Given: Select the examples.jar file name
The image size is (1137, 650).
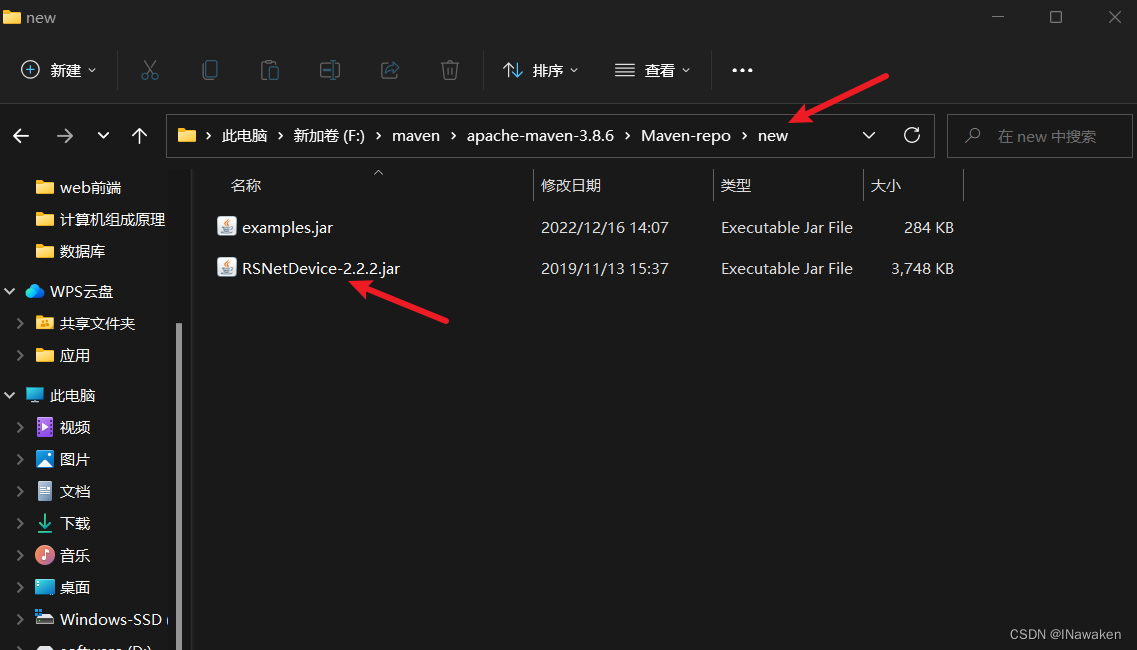Looking at the screenshot, I should coord(287,227).
